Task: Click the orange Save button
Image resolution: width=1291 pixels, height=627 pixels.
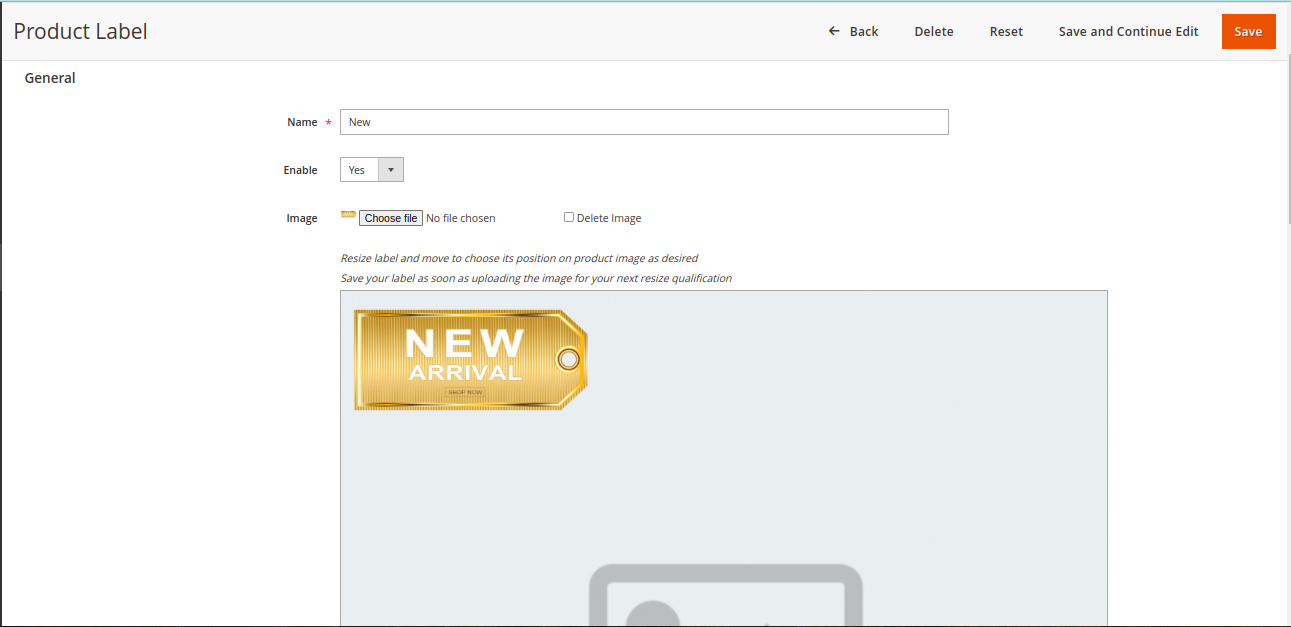Action: (1248, 31)
